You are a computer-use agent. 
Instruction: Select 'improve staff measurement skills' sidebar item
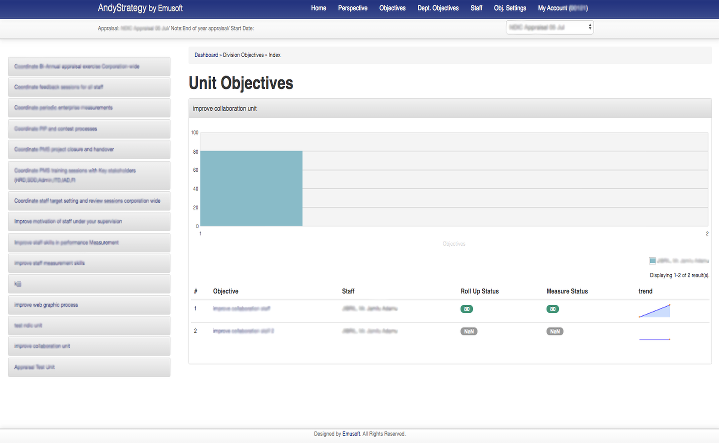click(x=89, y=263)
